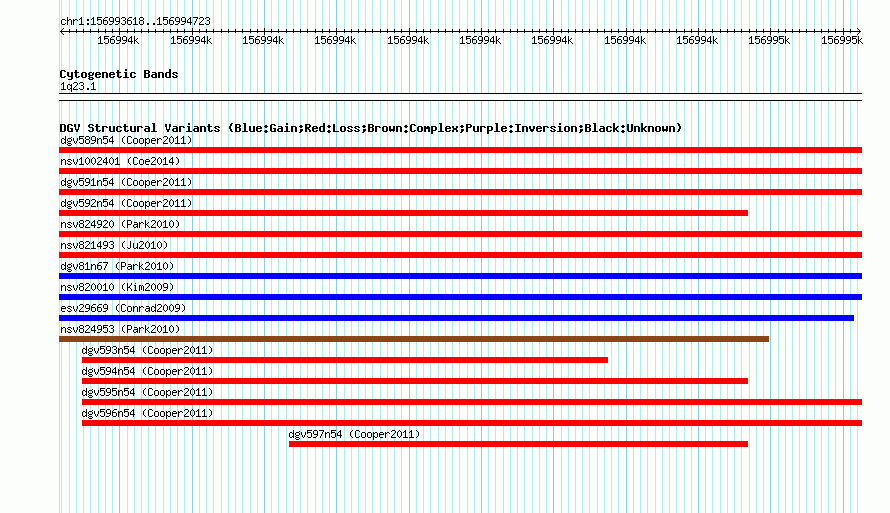Image resolution: width=890 pixels, height=513 pixels.
Task: Click dgv592n54 (Cooper2011) label
Action: [126, 203]
